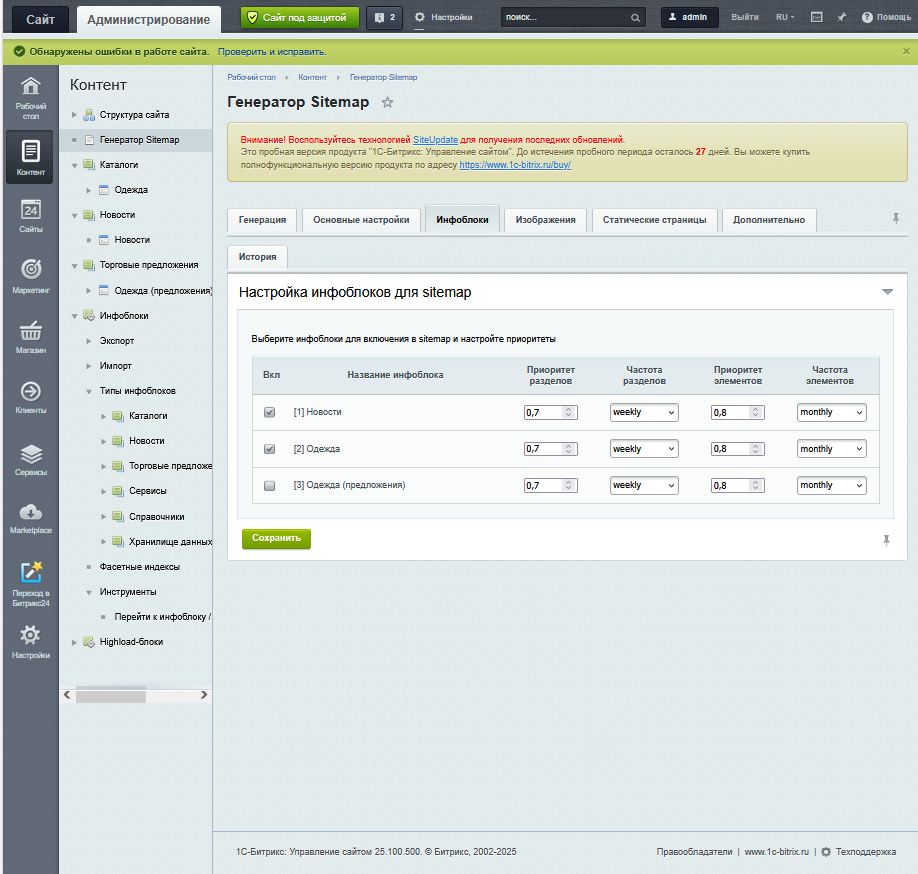Open the Статические страницы tab

654,220
